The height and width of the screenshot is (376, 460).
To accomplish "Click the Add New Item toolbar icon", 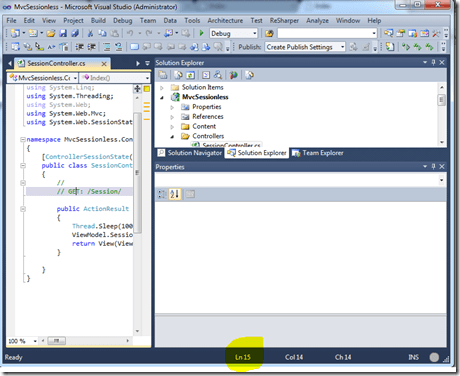I will pos(33,33).
